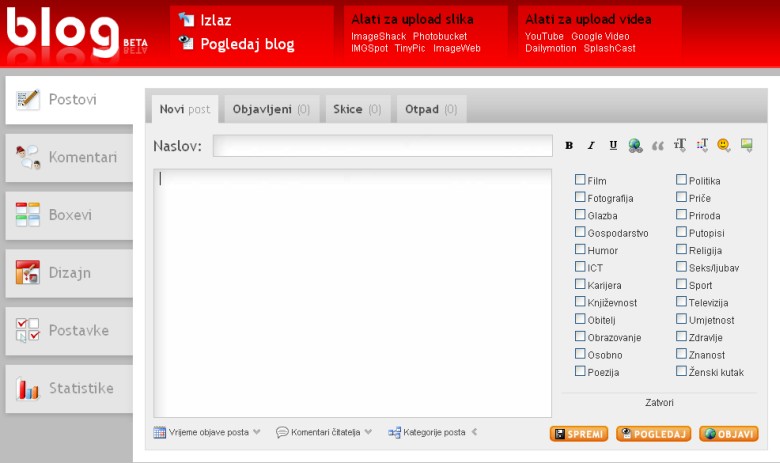Check the Poezija category
The width and height of the screenshot is (780, 463).
coord(580,371)
